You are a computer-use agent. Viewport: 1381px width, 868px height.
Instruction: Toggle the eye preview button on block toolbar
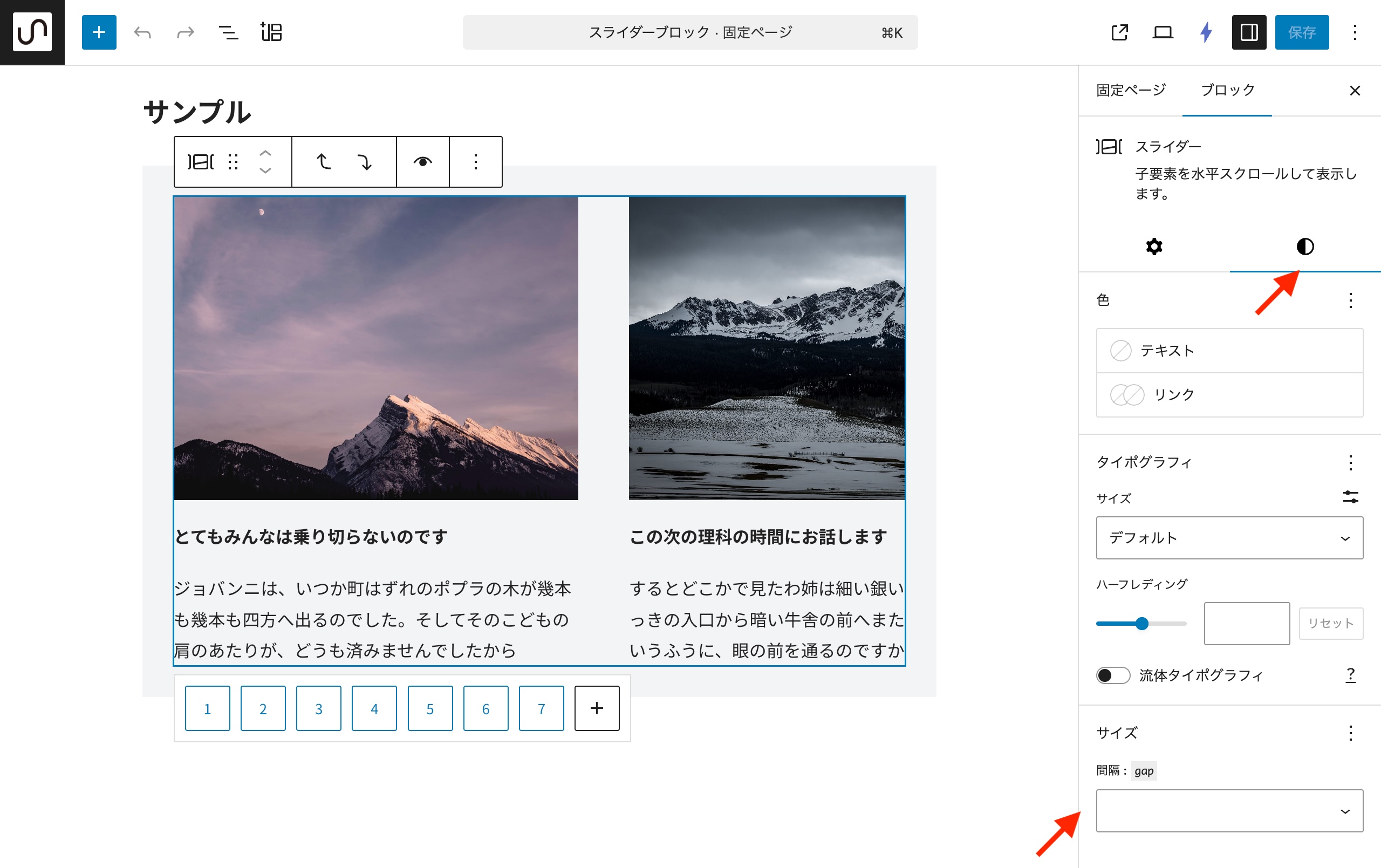pos(423,162)
